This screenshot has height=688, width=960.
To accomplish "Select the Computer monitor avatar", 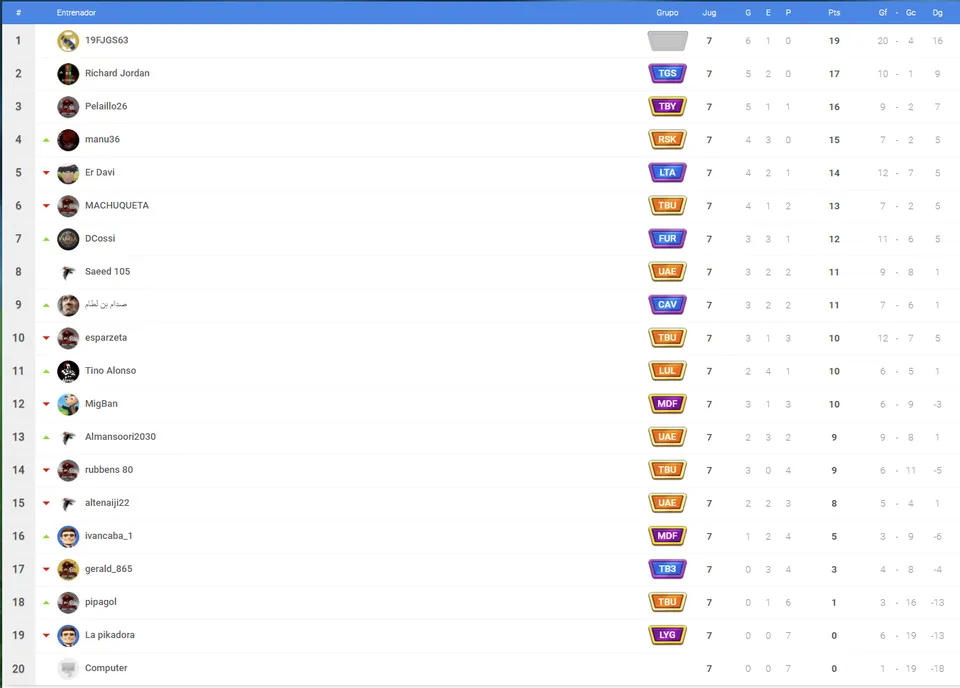I will click(x=68, y=669).
